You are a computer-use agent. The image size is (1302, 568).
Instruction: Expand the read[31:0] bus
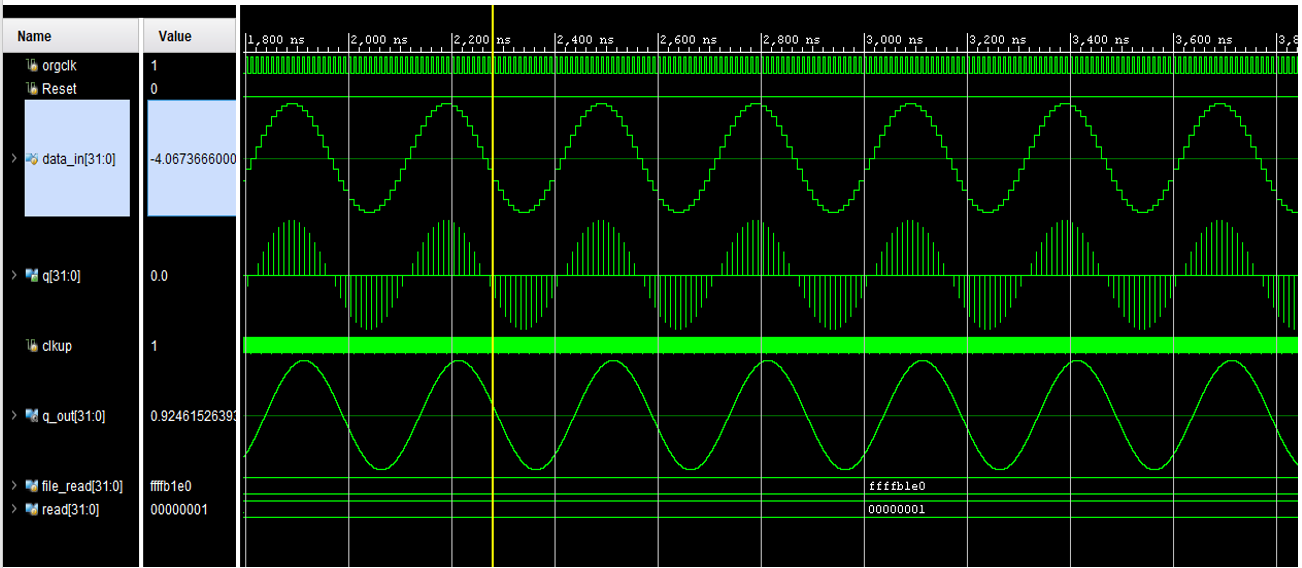coord(13,510)
